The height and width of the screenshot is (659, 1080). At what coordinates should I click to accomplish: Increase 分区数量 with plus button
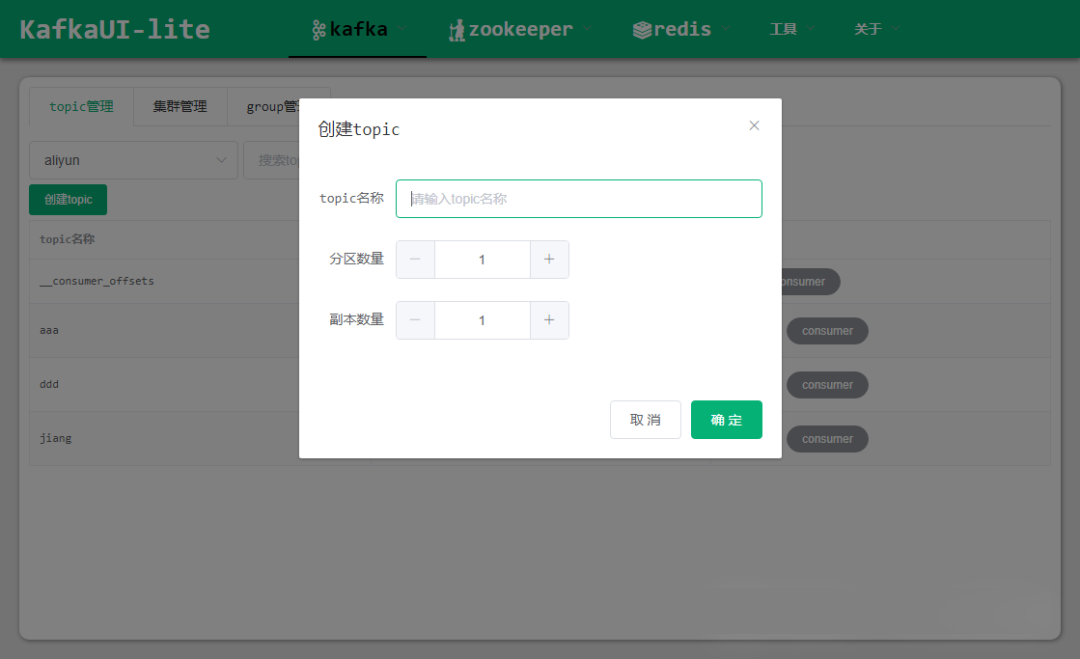tap(549, 260)
